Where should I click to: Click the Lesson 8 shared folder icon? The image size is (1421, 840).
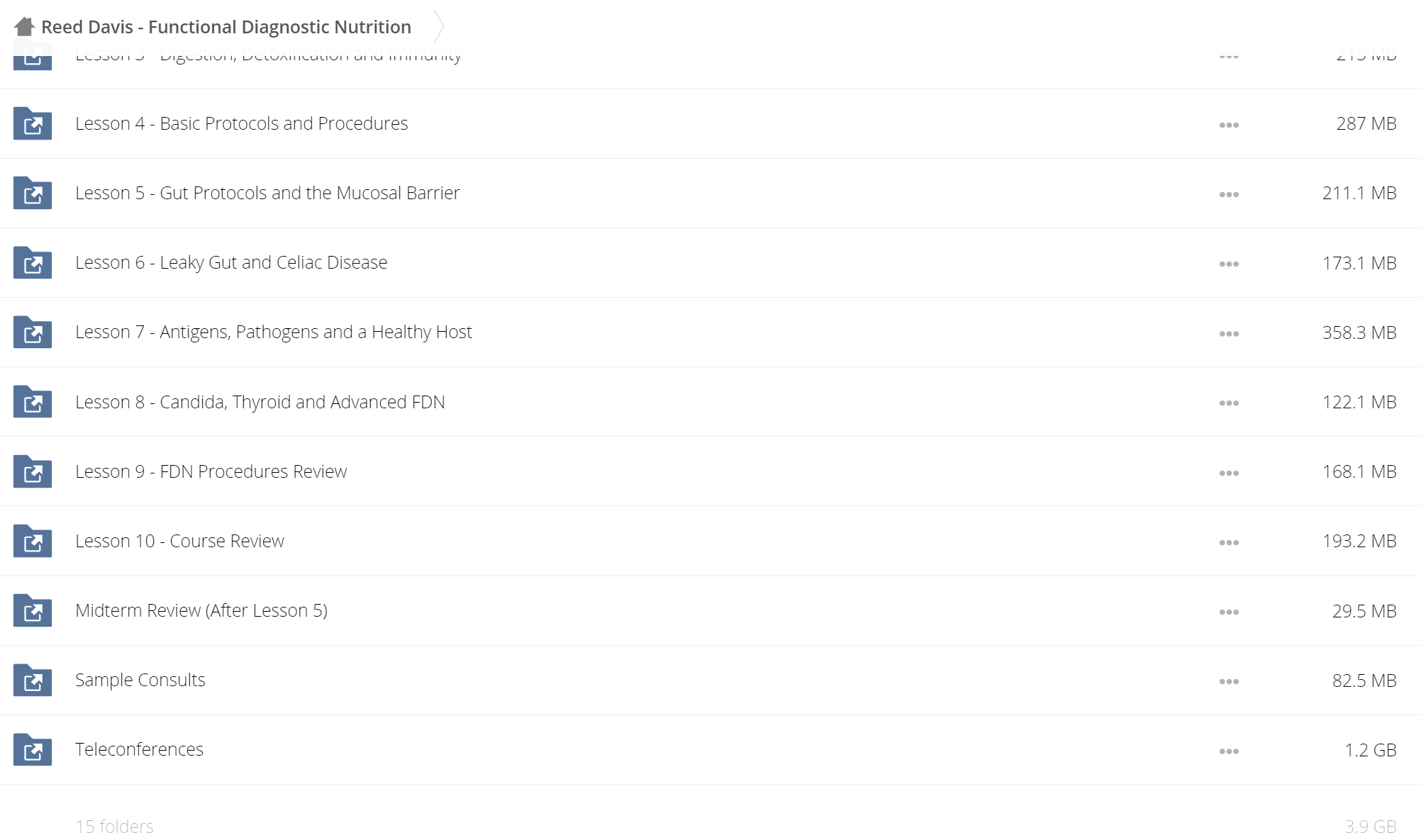pos(33,402)
